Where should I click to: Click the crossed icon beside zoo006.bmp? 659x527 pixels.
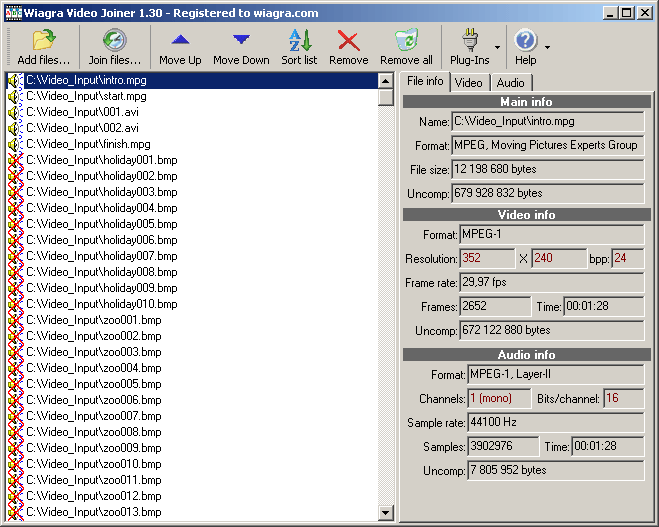[16, 401]
